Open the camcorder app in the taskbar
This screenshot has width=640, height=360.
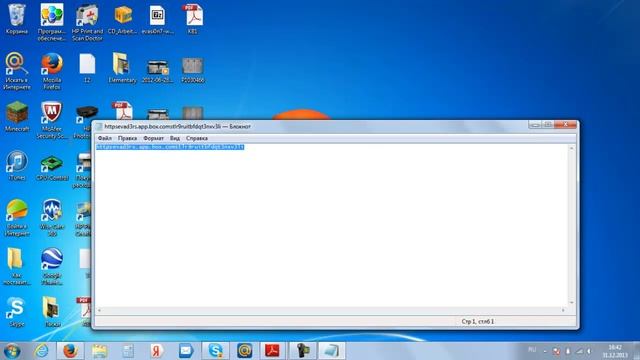[x=302, y=351]
